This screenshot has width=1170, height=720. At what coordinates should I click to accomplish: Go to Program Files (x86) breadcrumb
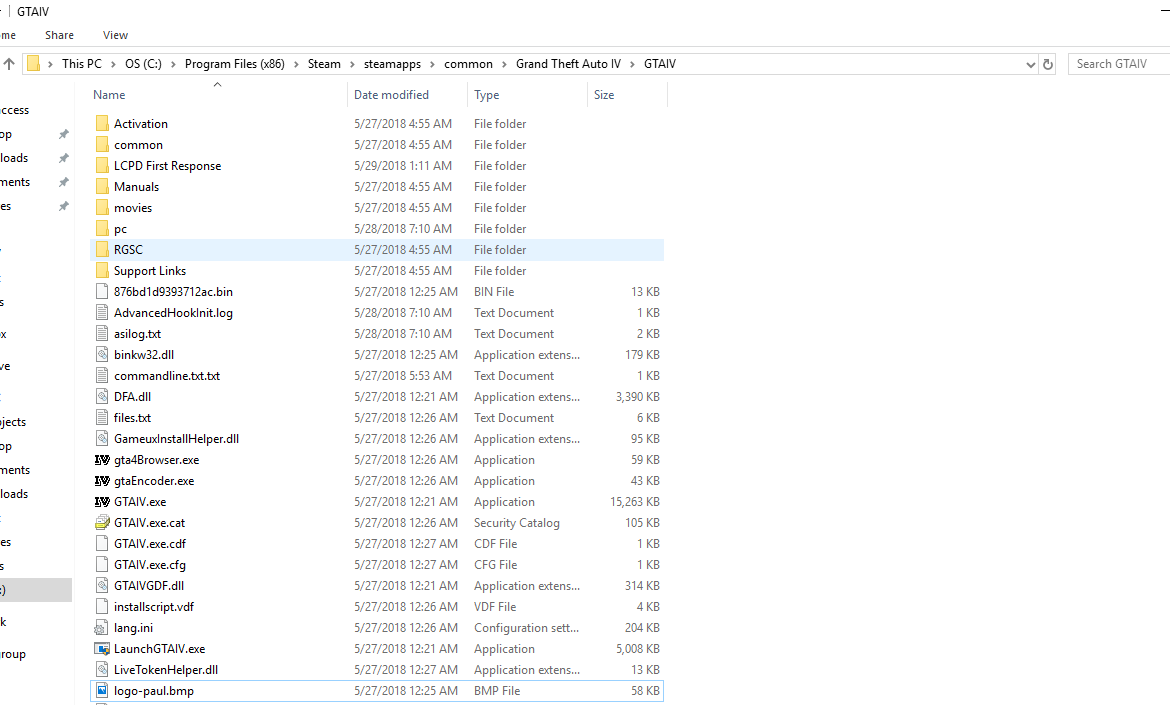pos(235,64)
